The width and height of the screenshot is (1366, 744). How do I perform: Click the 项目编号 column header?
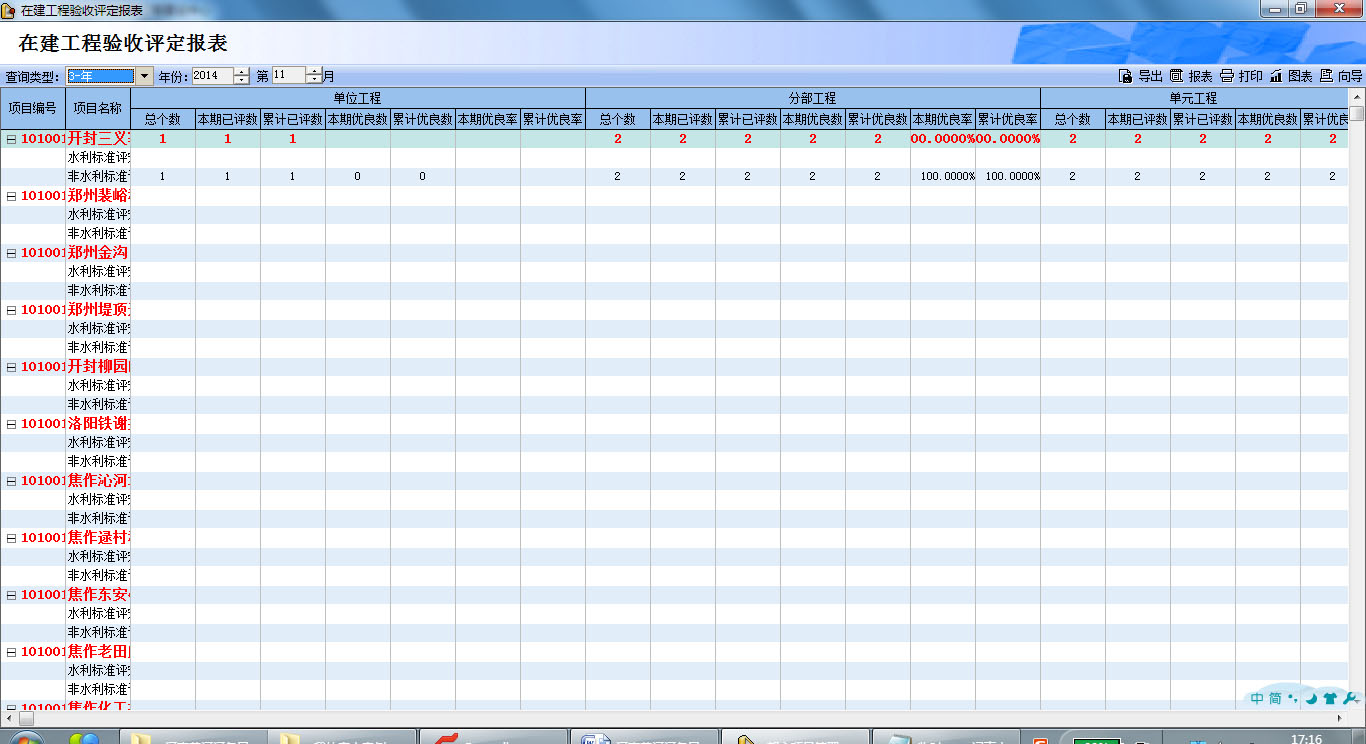(x=33, y=108)
